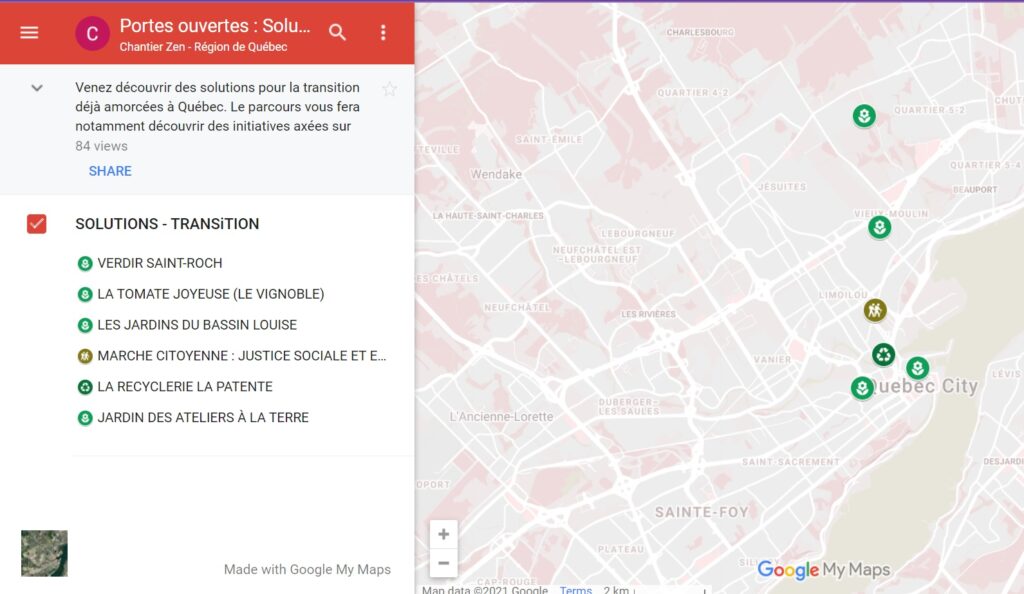The image size is (1024, 594).
Task: Click the garden marker above Quebec City label
Action: pos(918,367)
